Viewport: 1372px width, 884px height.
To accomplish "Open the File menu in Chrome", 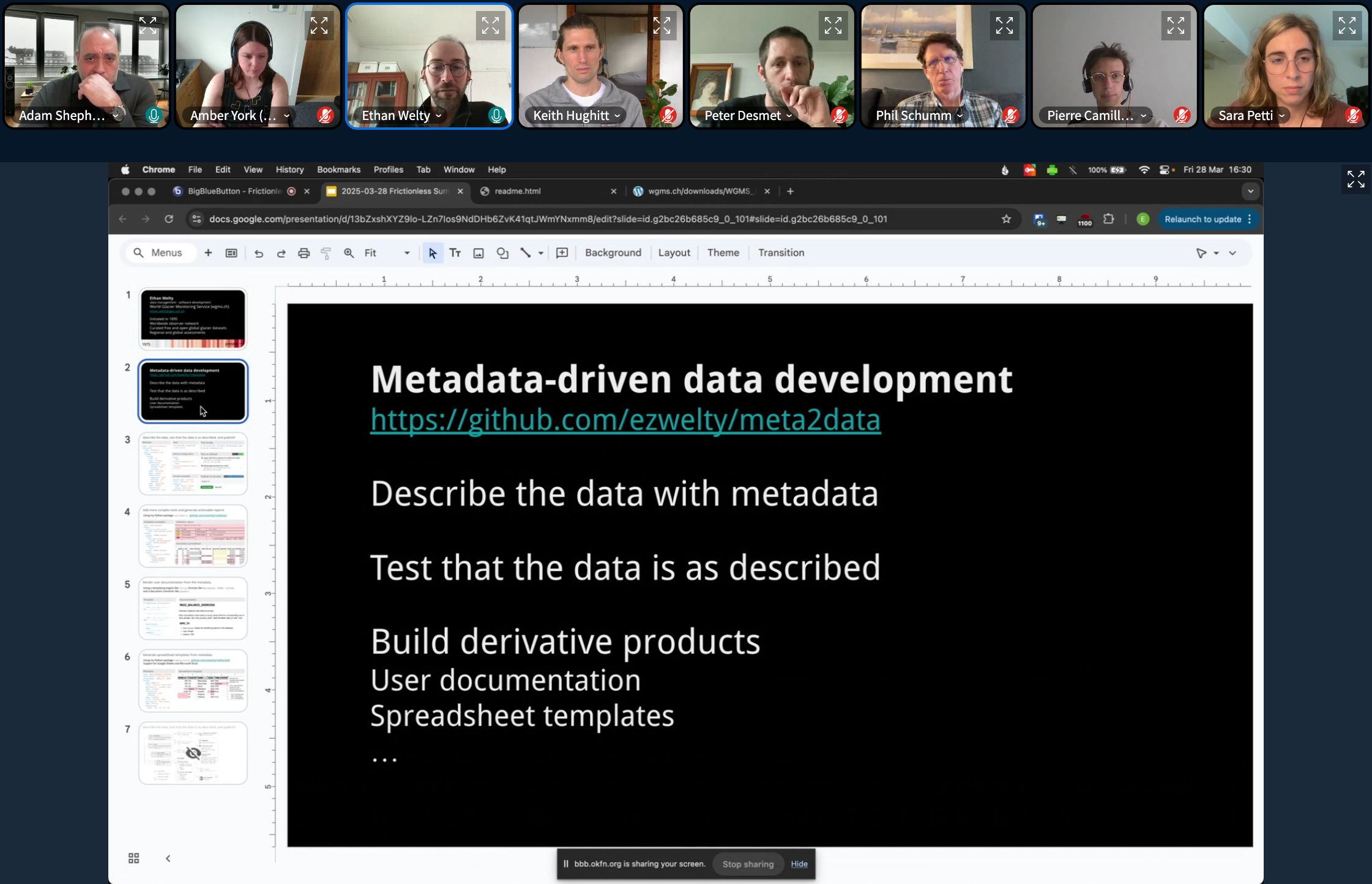I will click(195, 170).
